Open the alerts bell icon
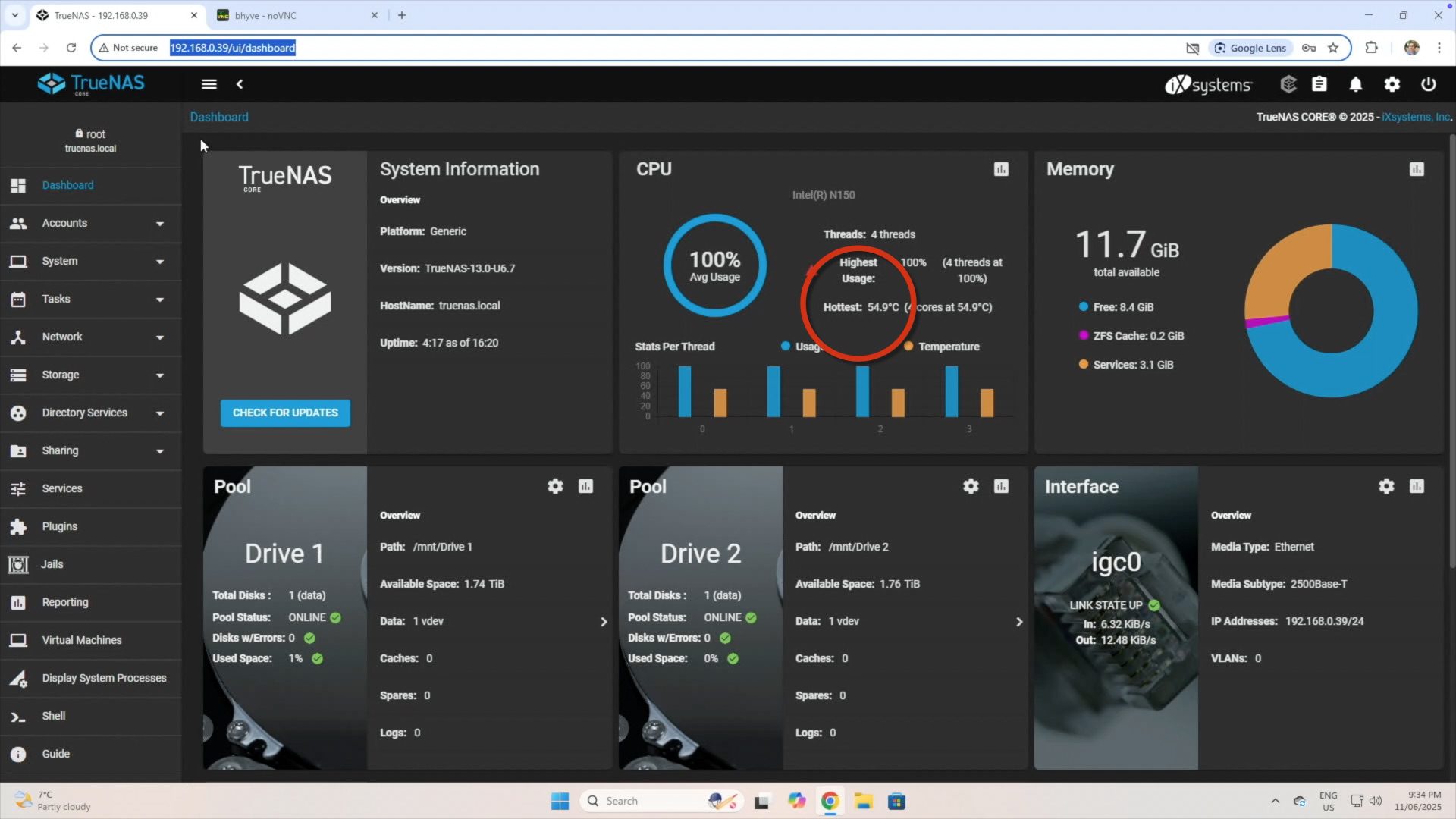Viewport: 1456px width, 819px height. coord(1355,84)
